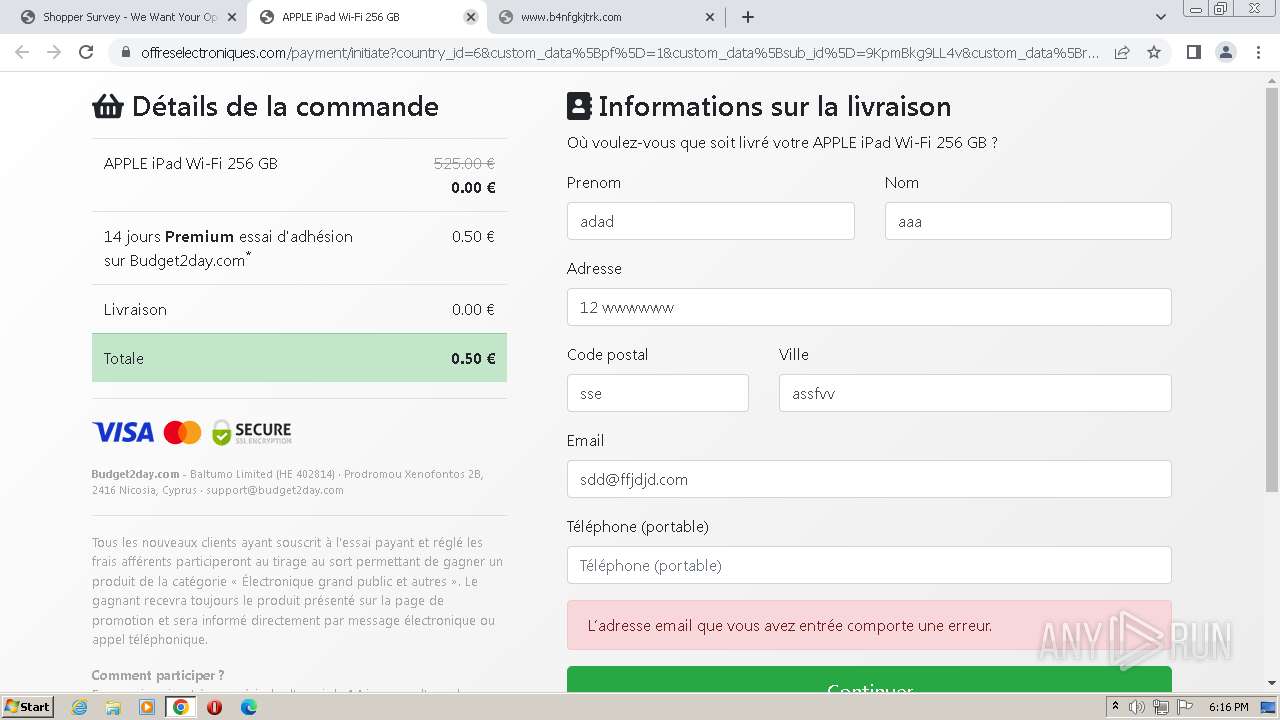This screenshot has height=720, width=1280.
Task: Toggle the browser side panel
Action: tap(1193, 52)
